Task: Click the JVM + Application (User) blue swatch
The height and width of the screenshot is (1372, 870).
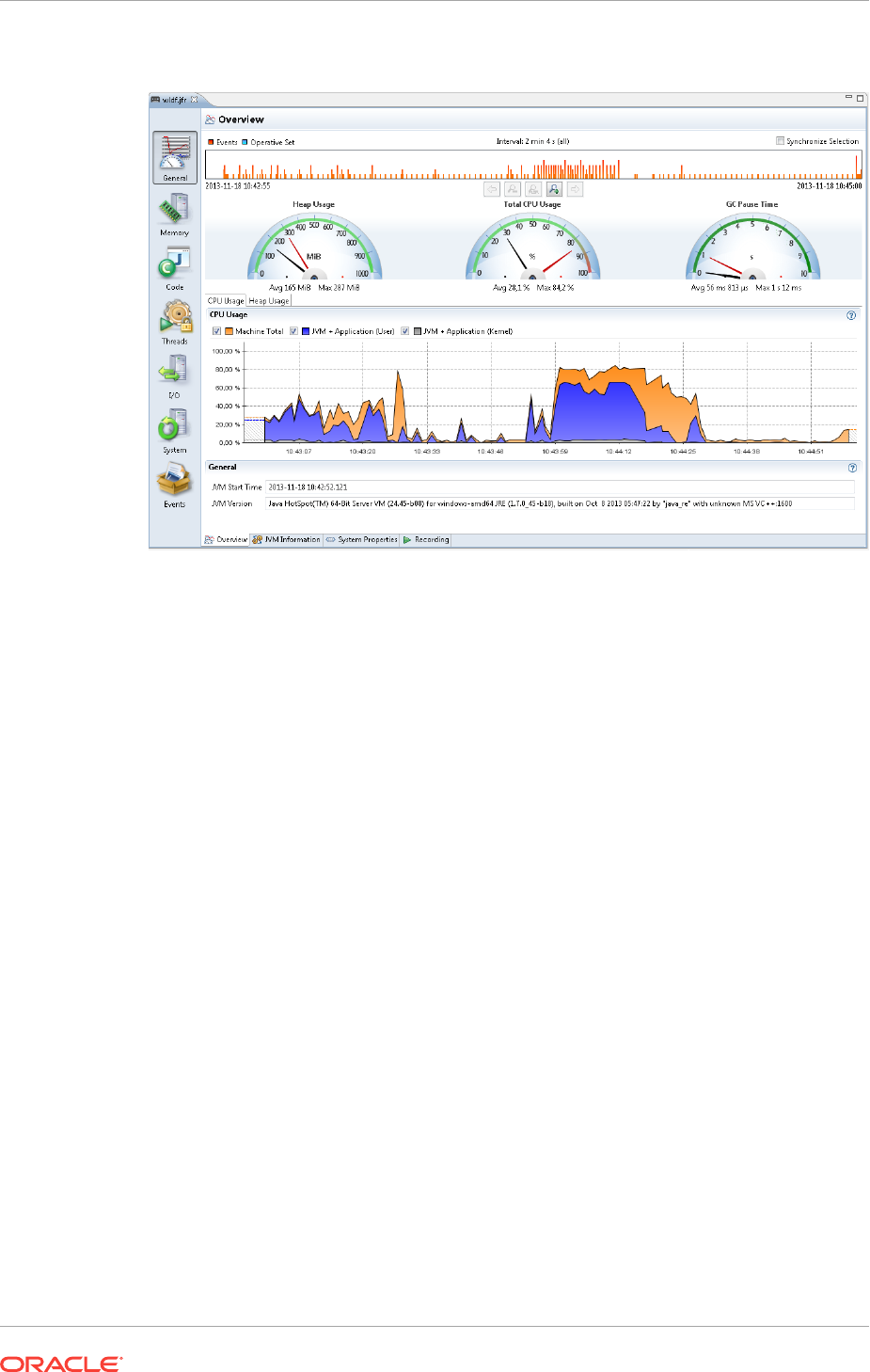Action: (x=306, y=331)
